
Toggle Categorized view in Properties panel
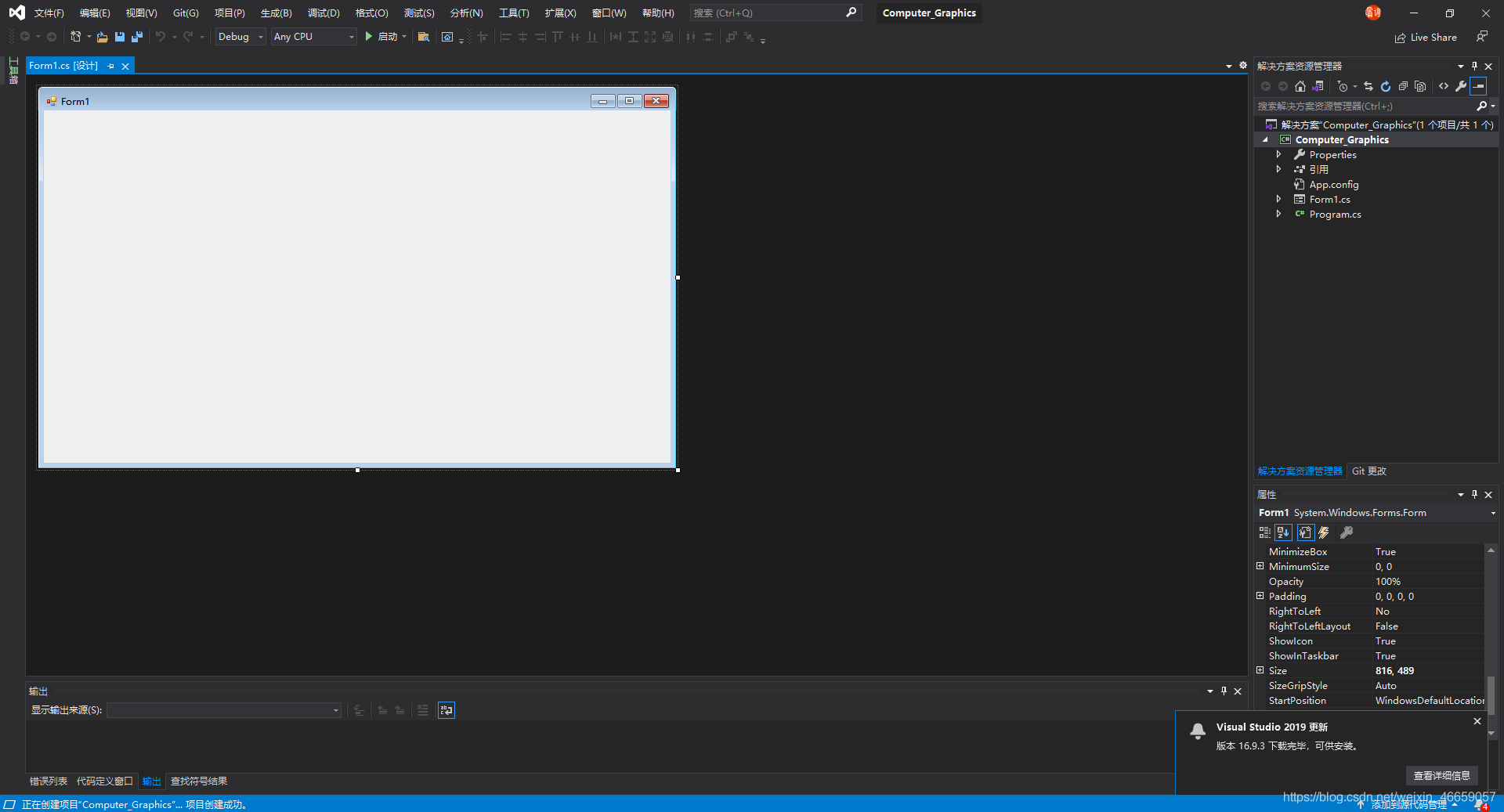(x=1264, y=532)
